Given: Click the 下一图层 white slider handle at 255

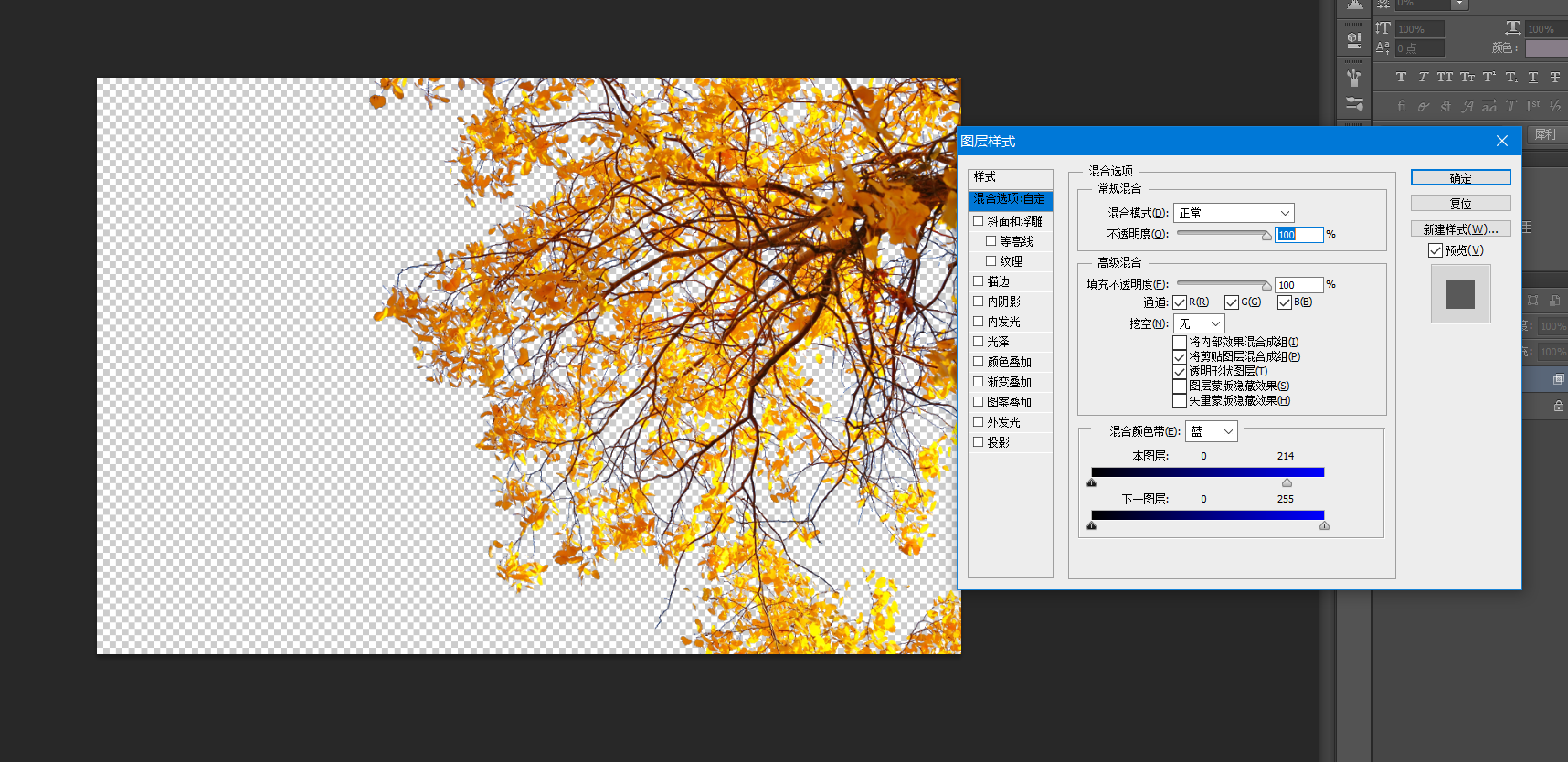Looking at the screenshot, I should coord(1324,525).
